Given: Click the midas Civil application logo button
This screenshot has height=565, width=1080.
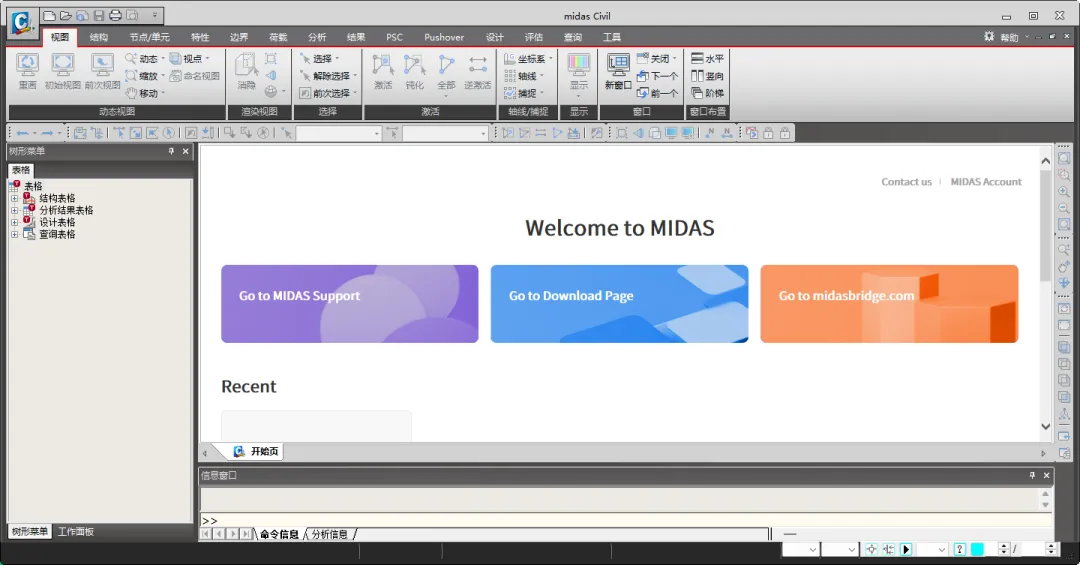Looking at the screenshot, I should click(21, 22).
